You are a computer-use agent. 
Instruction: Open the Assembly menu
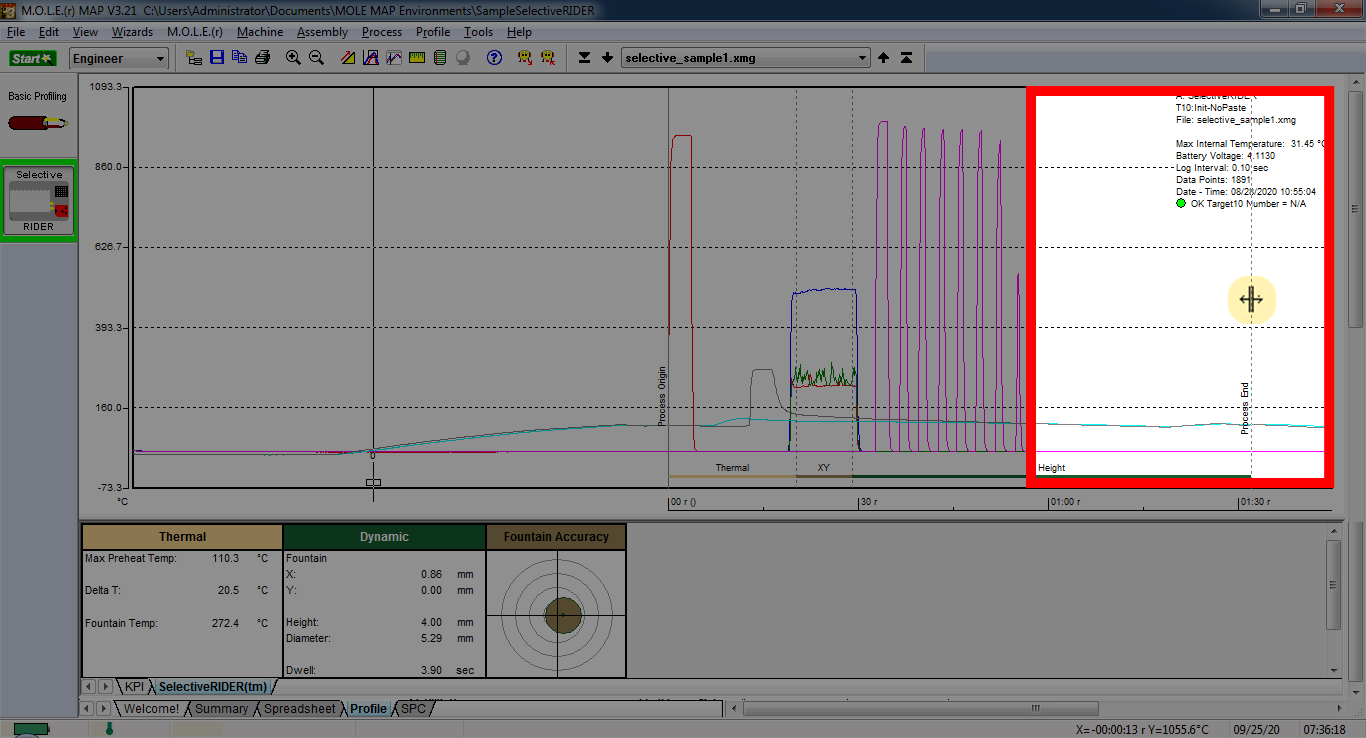coord(322,32)
